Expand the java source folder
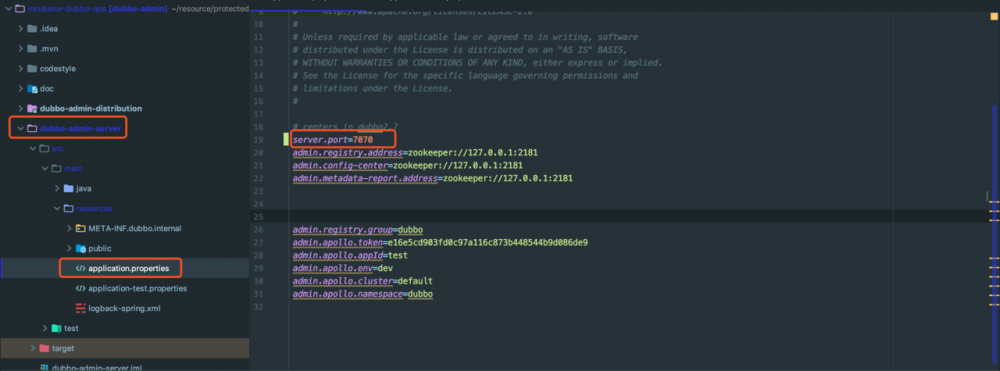Screen dimensions: 1000x371 coord(57,189)
